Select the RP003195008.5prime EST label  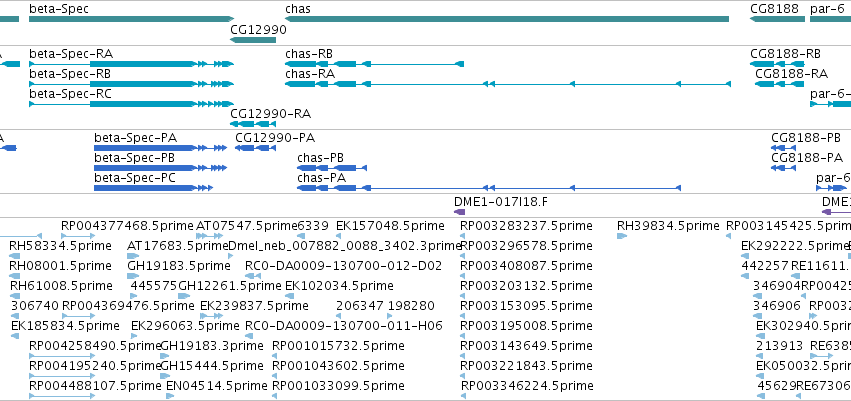[x=526, y=326]
